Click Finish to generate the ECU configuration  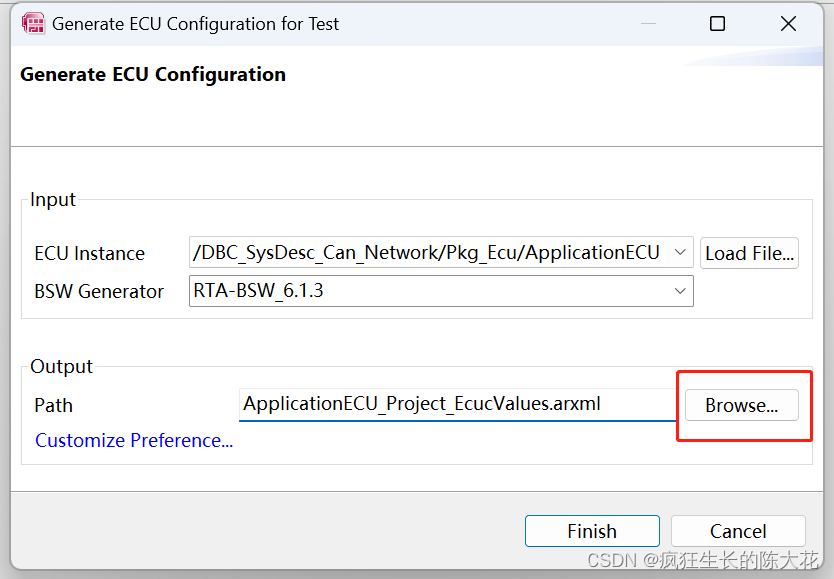[592, 531]
